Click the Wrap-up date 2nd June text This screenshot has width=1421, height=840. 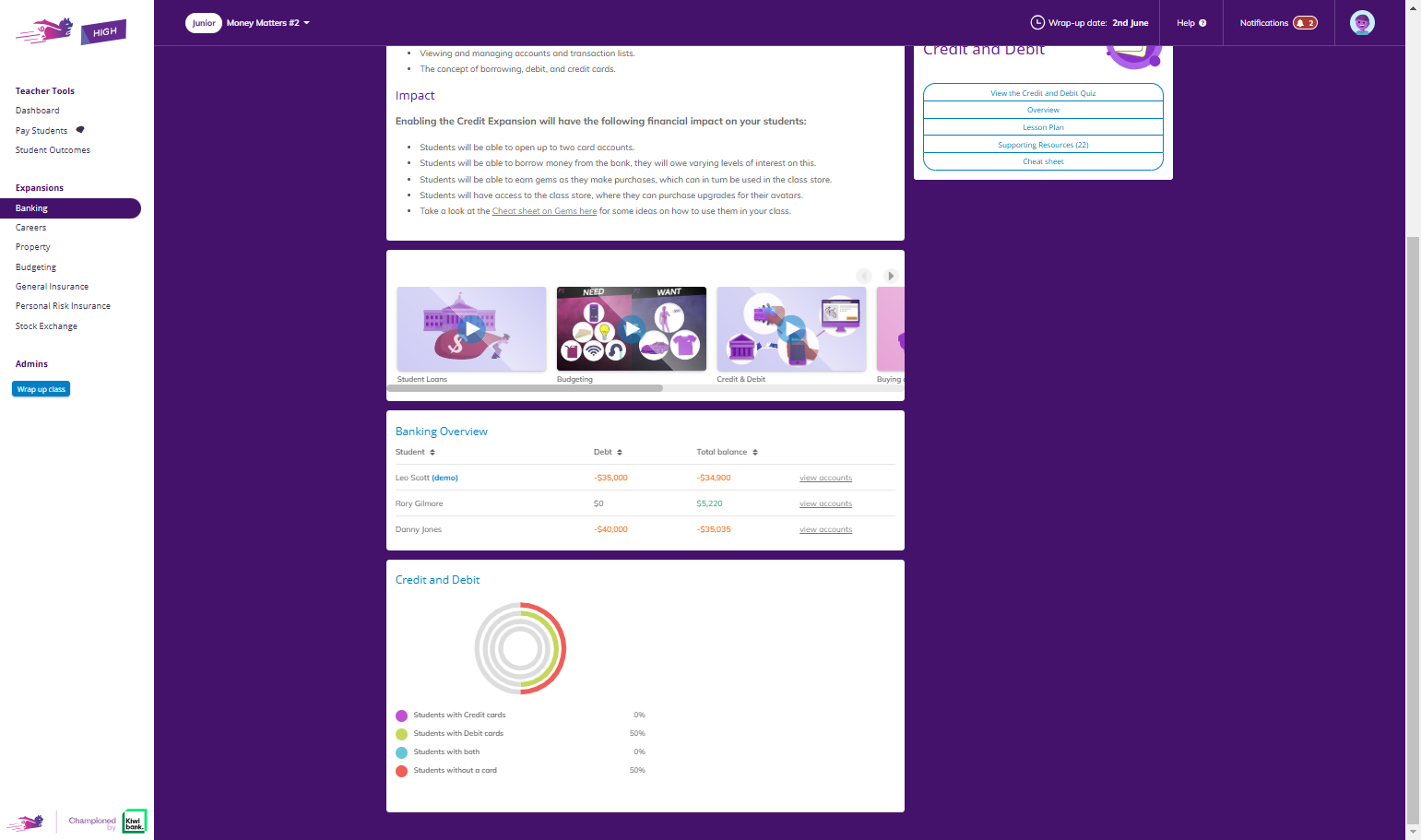pyautogui.click(x=1098, y=23)
